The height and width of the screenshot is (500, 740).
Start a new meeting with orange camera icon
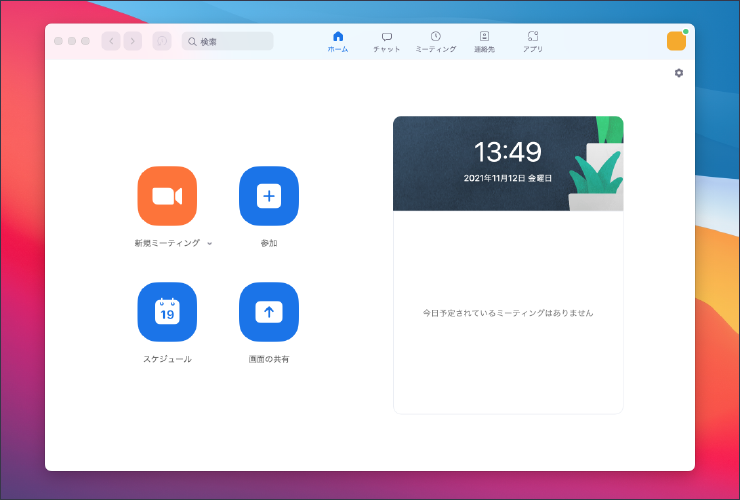[167, 196]
